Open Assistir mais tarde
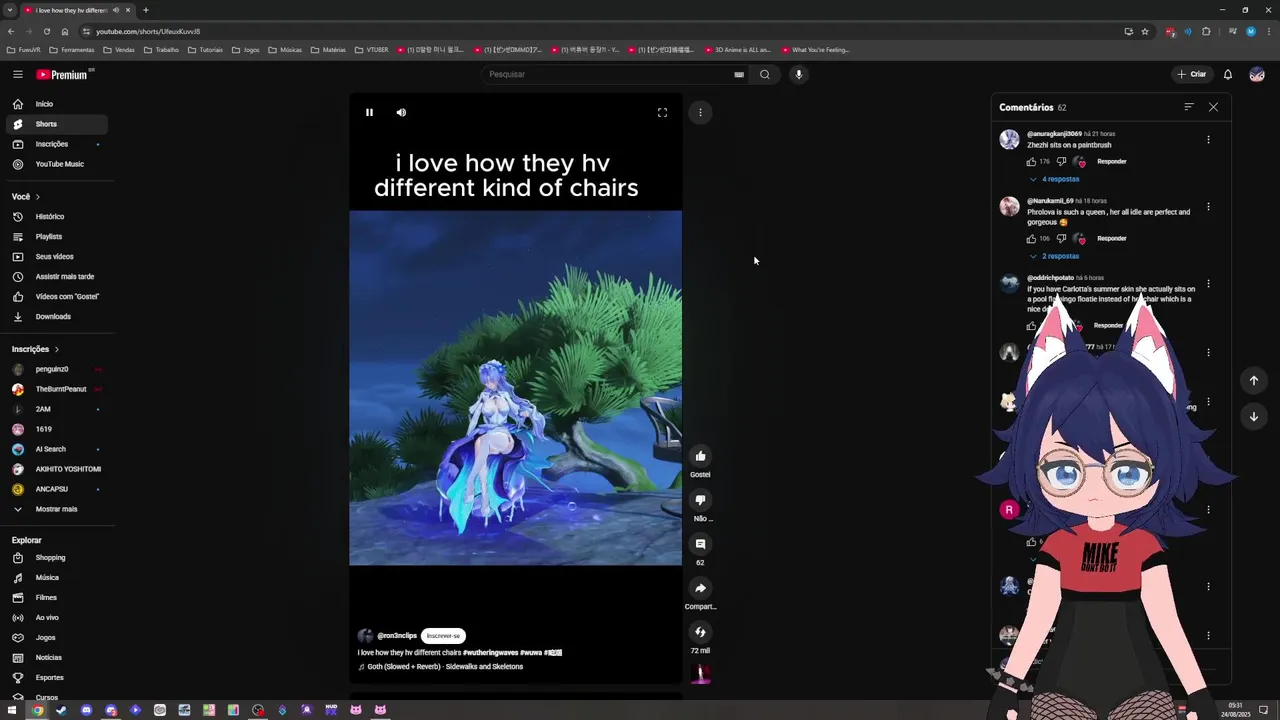 coord(56,276)
